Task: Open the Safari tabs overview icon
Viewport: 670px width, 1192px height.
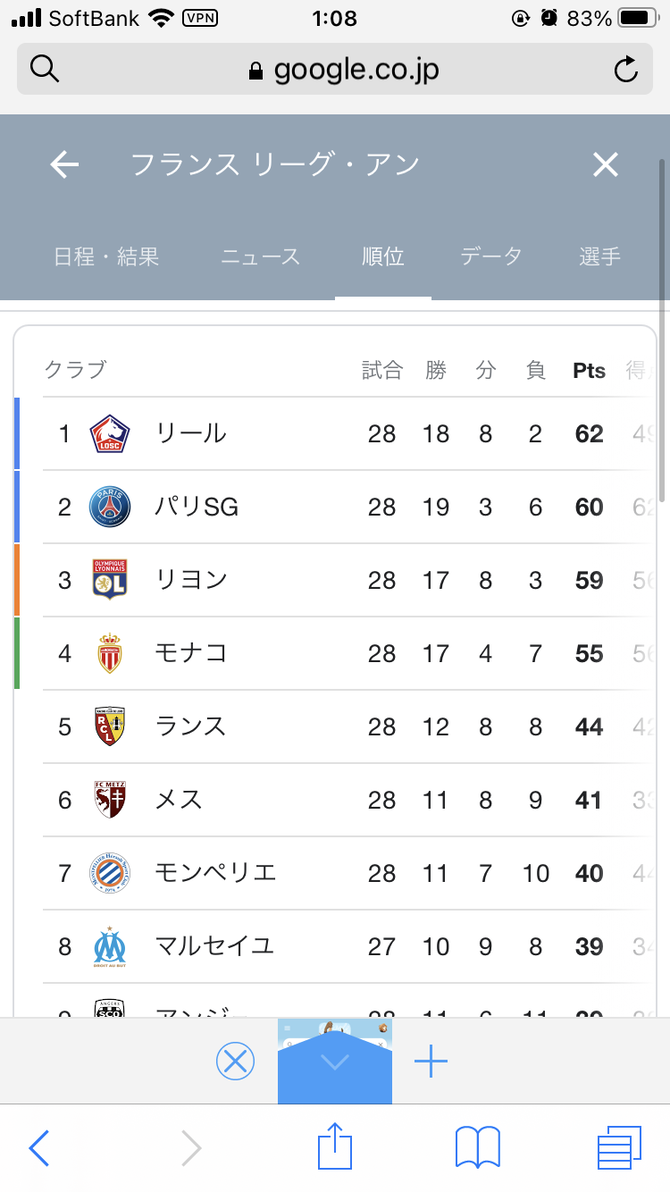Action: pyautogui.click(x=619, y=1147)
